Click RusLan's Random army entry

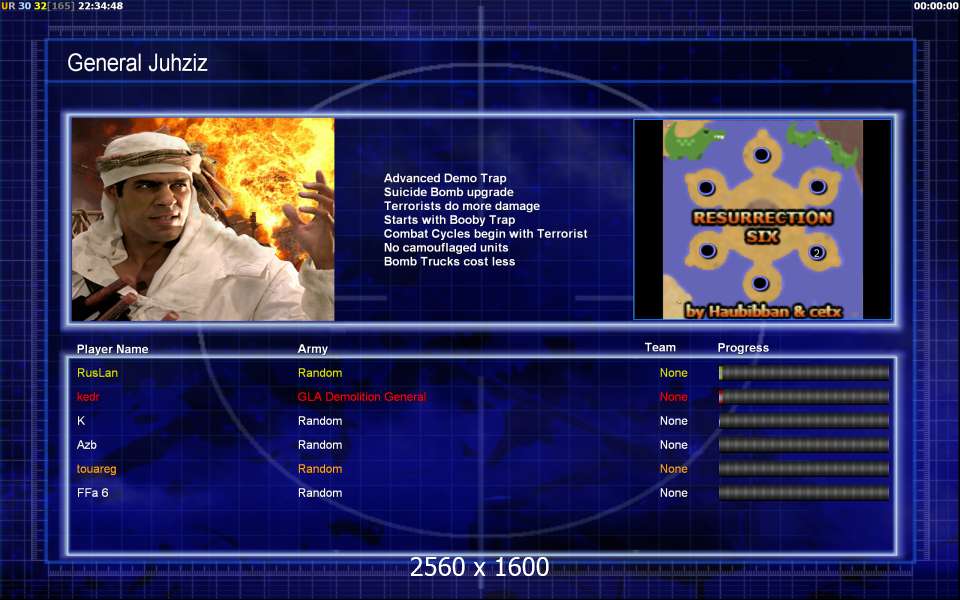click(x=320, y=373)
